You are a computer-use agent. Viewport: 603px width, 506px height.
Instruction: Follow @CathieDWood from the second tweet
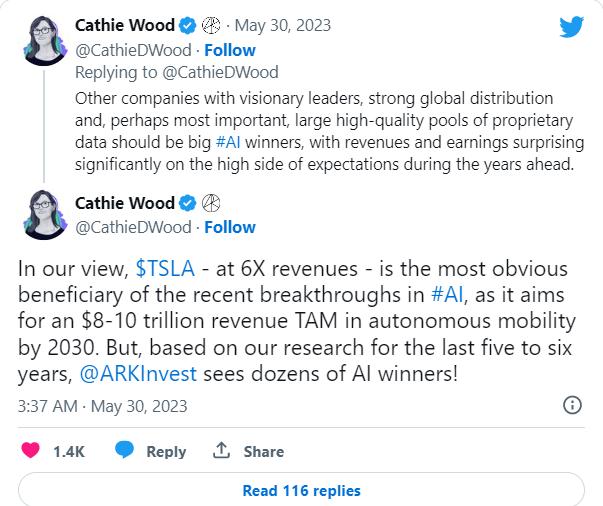(x=229, y=227)
